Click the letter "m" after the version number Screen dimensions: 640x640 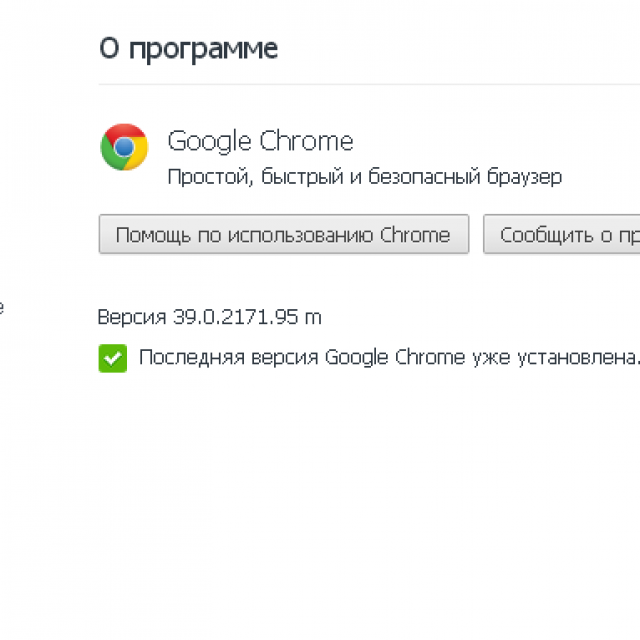coord(314,318)
